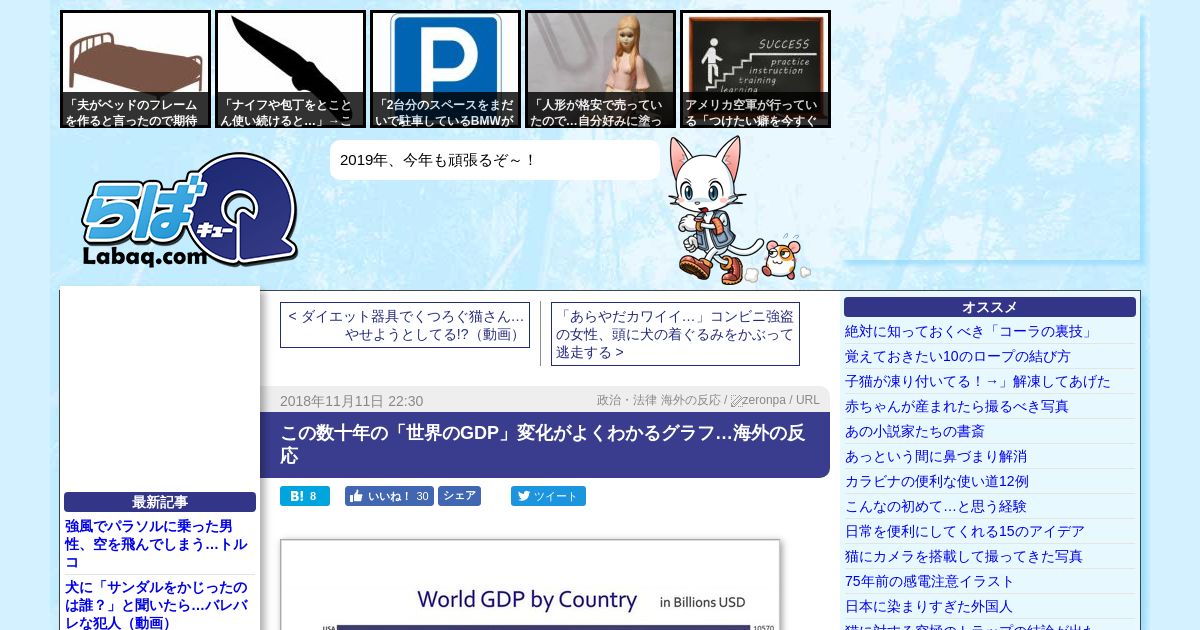The width and height of the screenshot is (1200, 630).
Task: Open カラビナの便利な使い道12例 link
Action: coord(936,481)
